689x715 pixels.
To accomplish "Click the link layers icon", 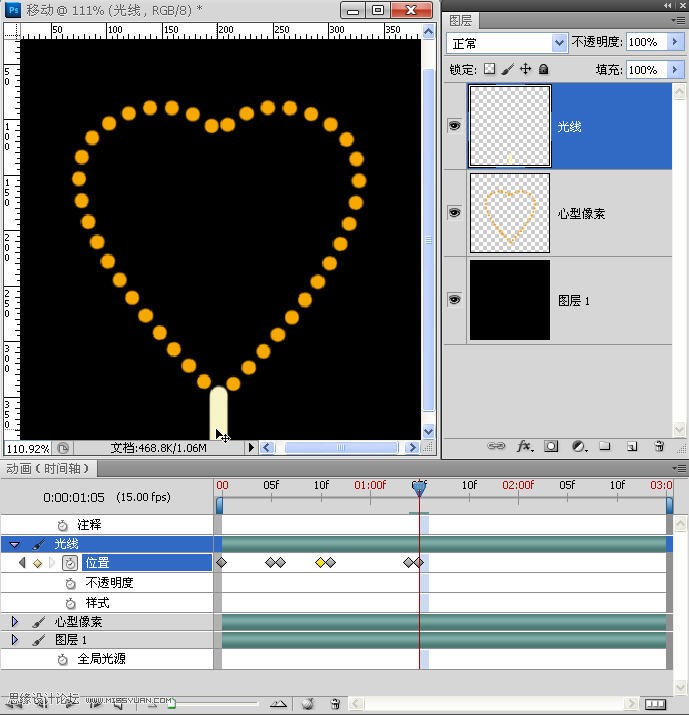I will [x=496, y=446].
